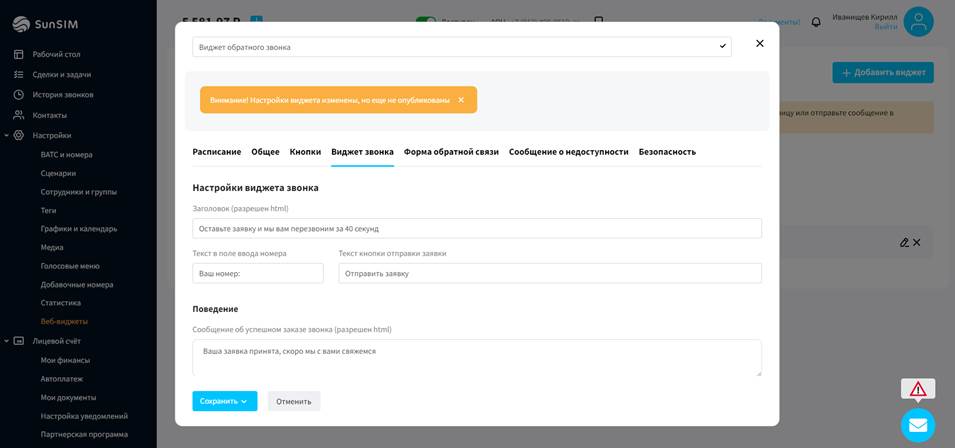Open Сценарии in the sidebar
955x448 pixels.
click(x=58, y=173)
